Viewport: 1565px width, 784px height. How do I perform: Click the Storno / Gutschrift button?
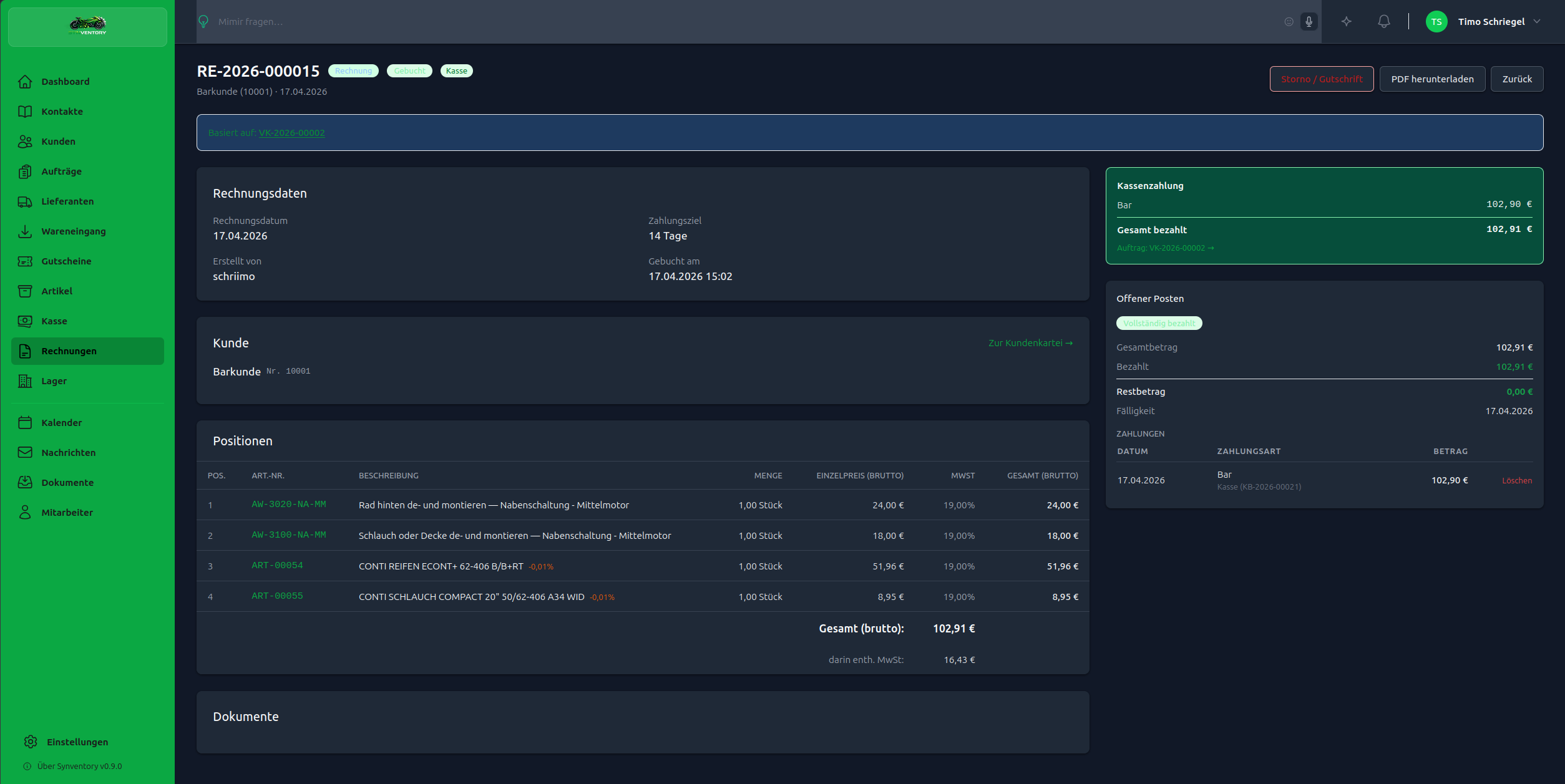[x=1321, y=79]
